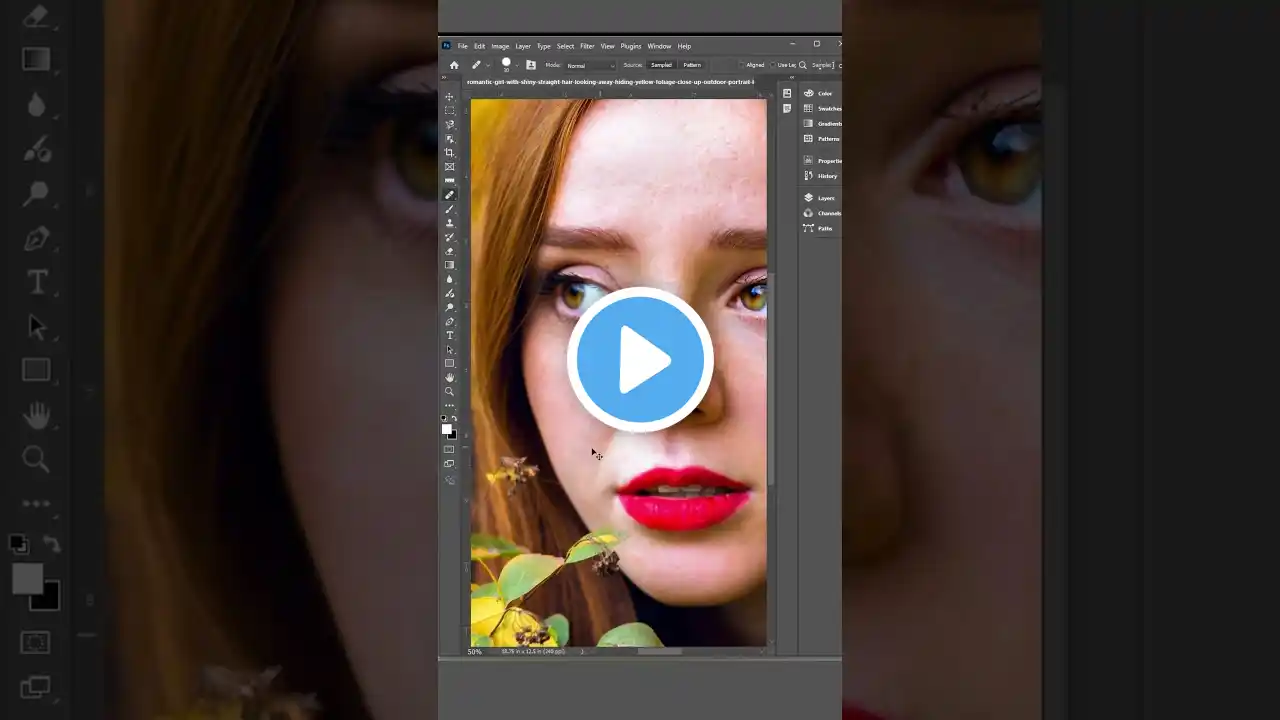This screenshot has height=720, width=1280.
Task: Select the Healing Brush tool in toolbar
Action: click(449, 195)
